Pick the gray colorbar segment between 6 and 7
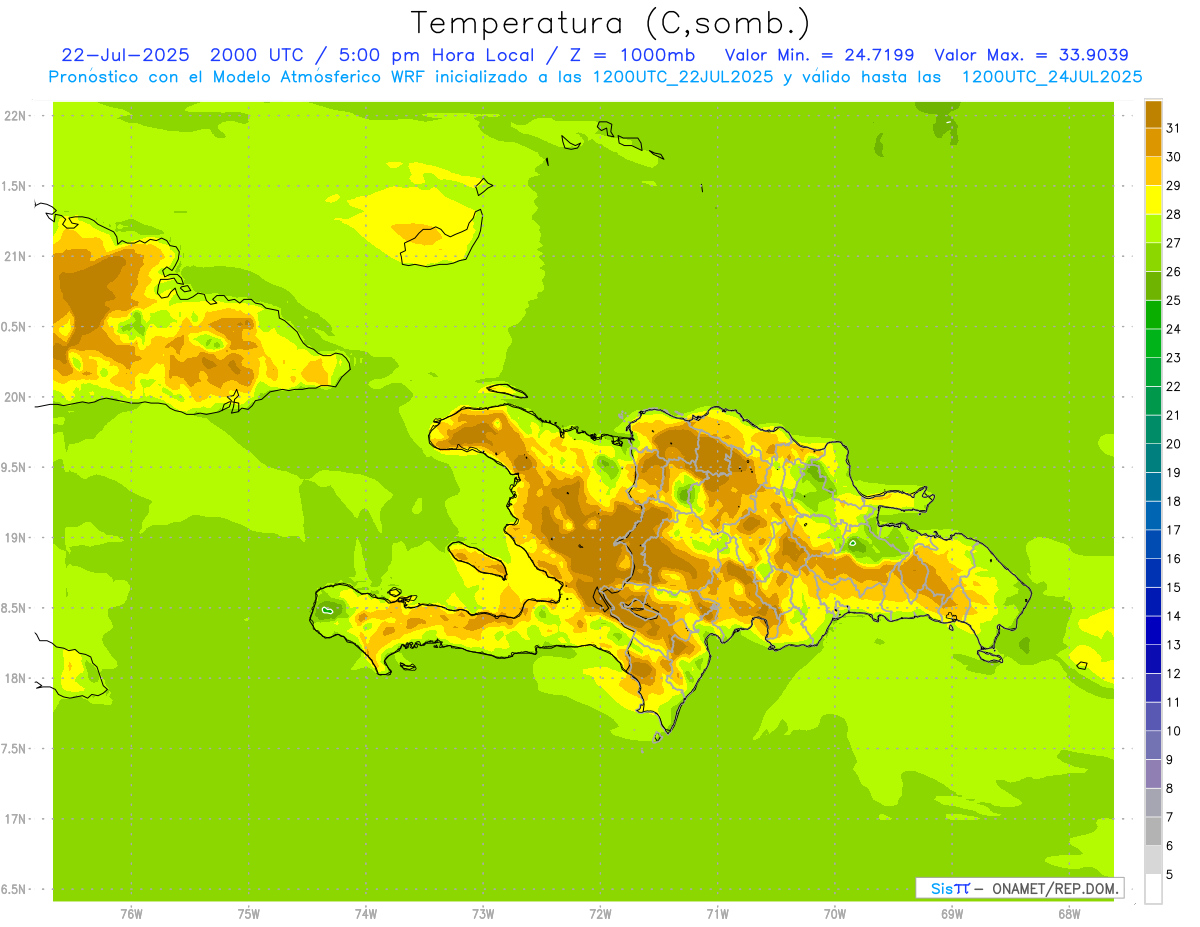Image resolution: width=1200 pixels, height=927 pixels. pos(1153,831)
